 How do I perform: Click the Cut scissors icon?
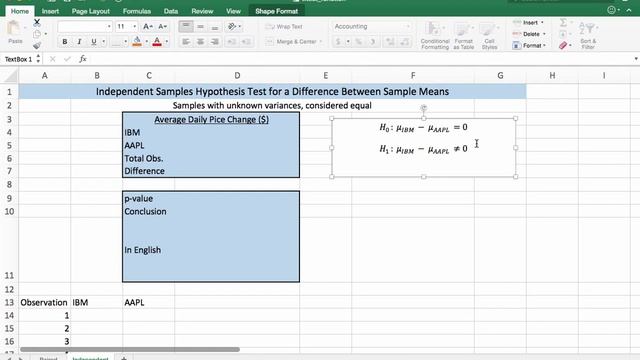coord(37,22)
